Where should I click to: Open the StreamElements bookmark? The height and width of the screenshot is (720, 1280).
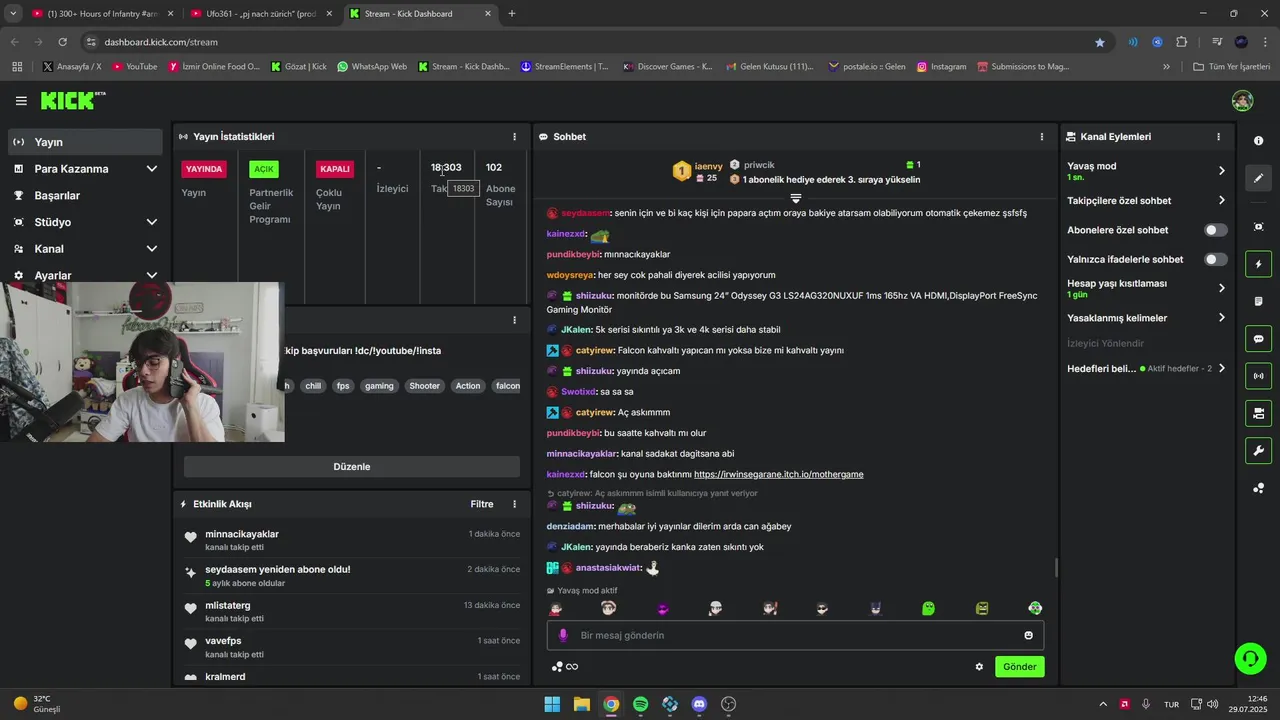(x=565, y=67)
